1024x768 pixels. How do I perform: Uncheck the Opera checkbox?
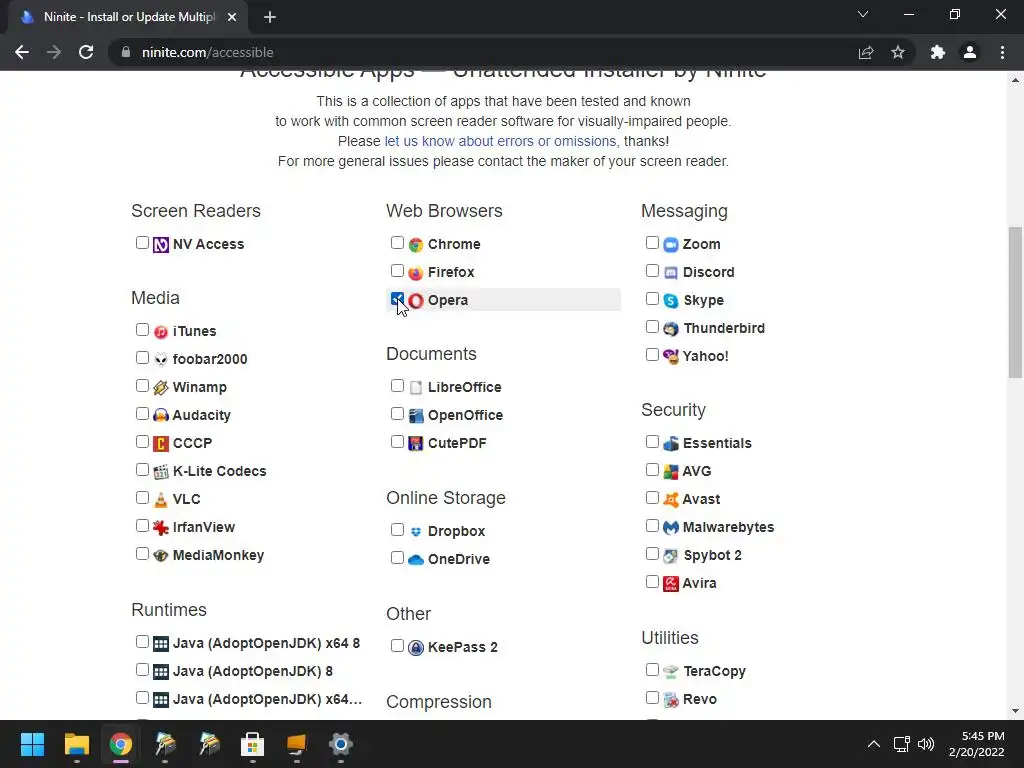pos(397,299)
